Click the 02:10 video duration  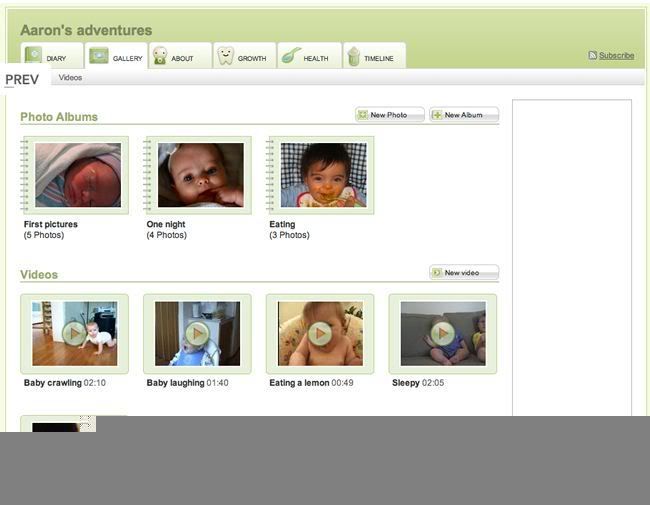[x=95, y=383]
